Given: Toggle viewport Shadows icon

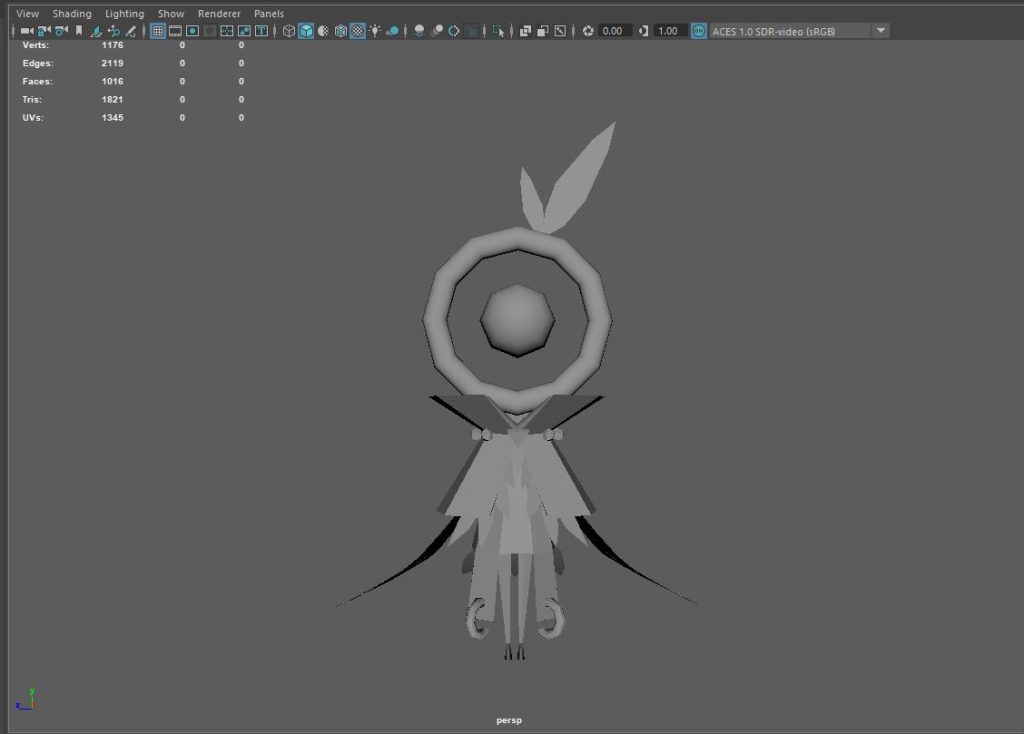Looking at the screenshot, I should pos(392,31).
